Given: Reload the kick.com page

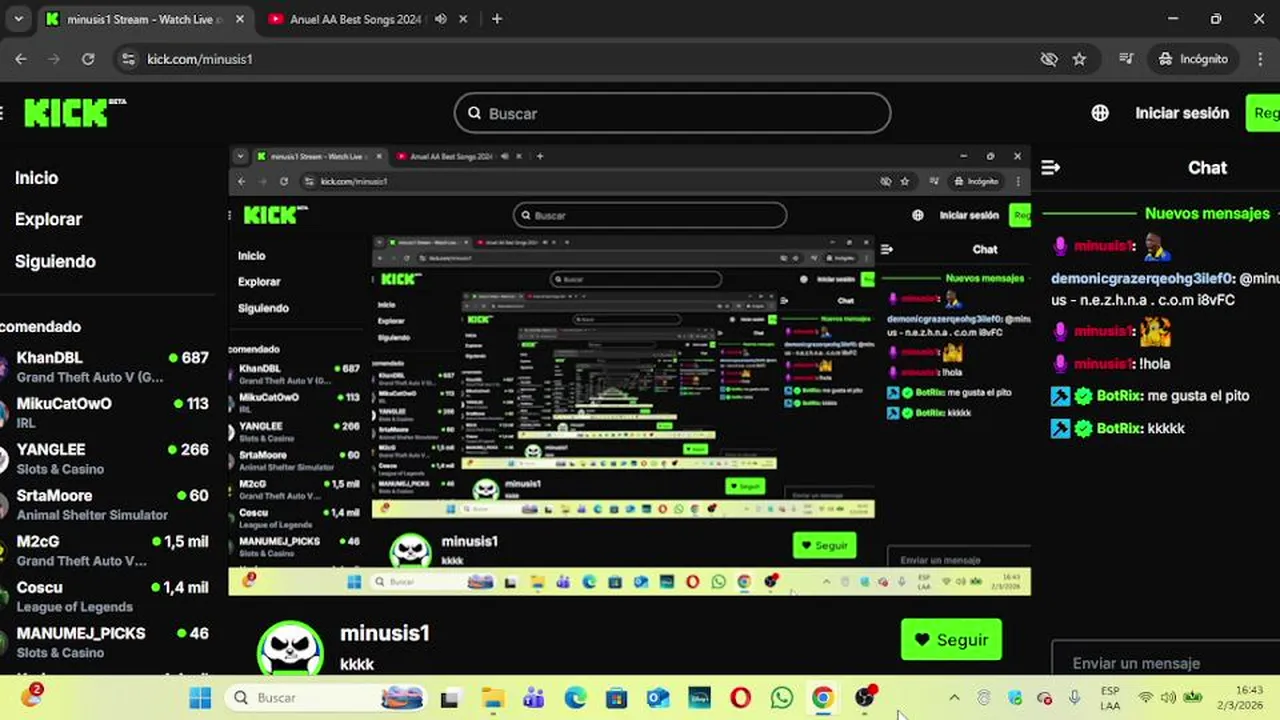Looking at the screenshot, I should (x=88, y=59).
